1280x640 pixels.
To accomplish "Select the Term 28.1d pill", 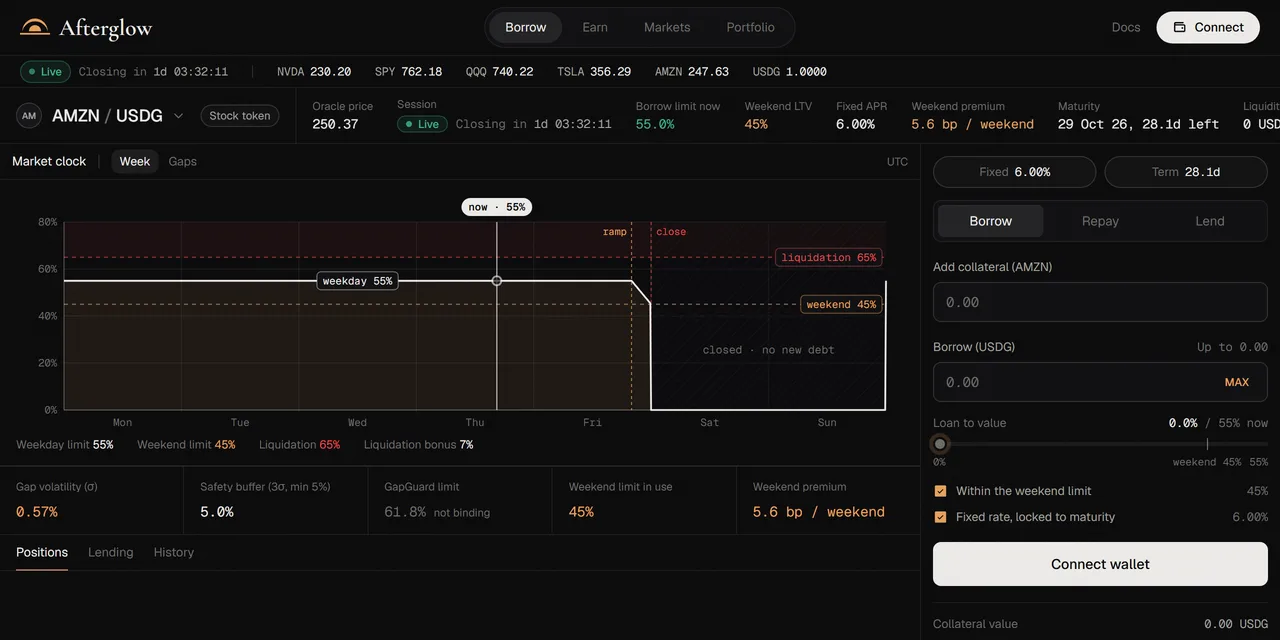I will click(1186, 172).
